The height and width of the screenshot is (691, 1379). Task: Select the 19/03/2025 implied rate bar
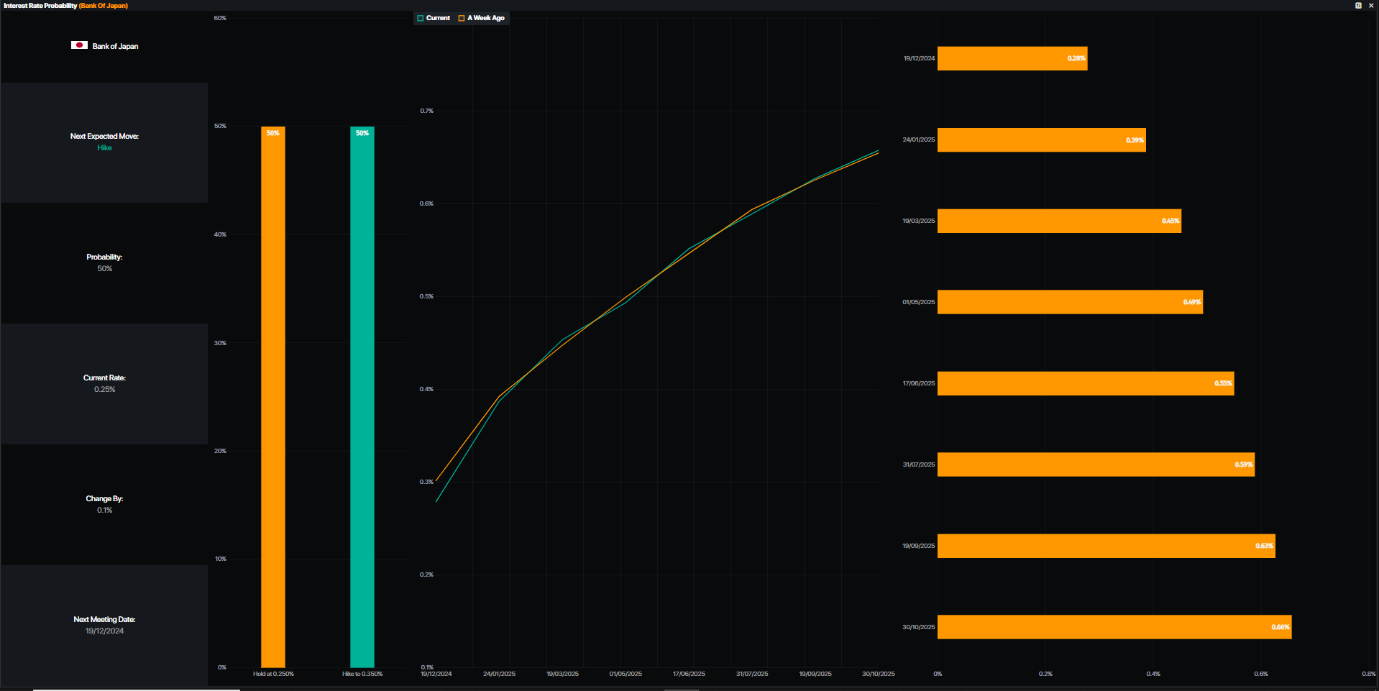pos(1059,221)
